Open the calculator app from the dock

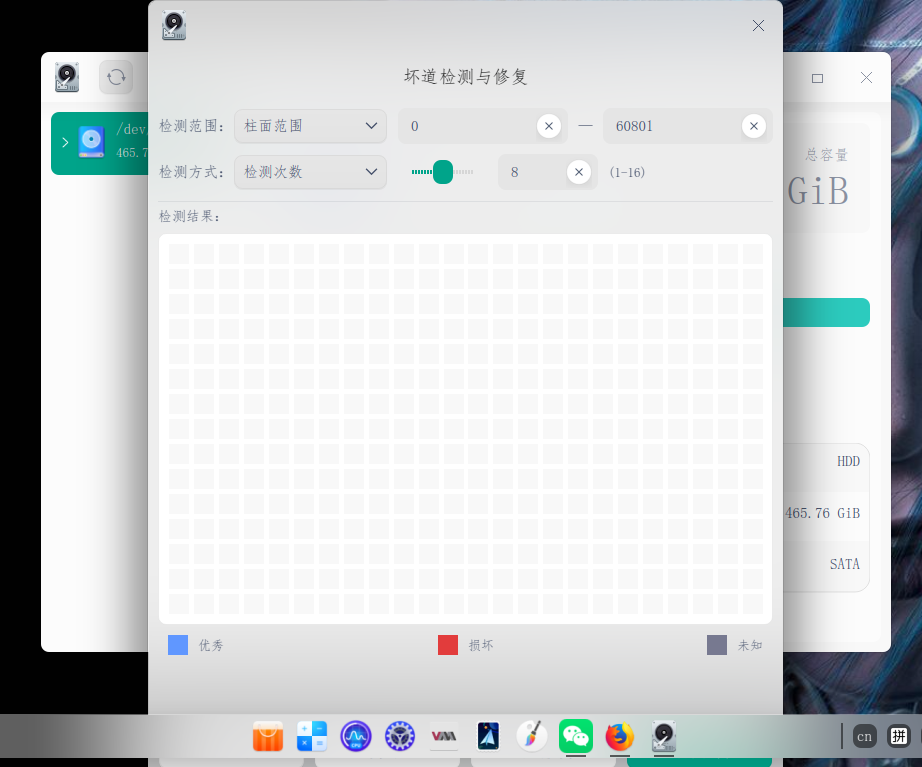pyautogui.click(x=312, y=736)
